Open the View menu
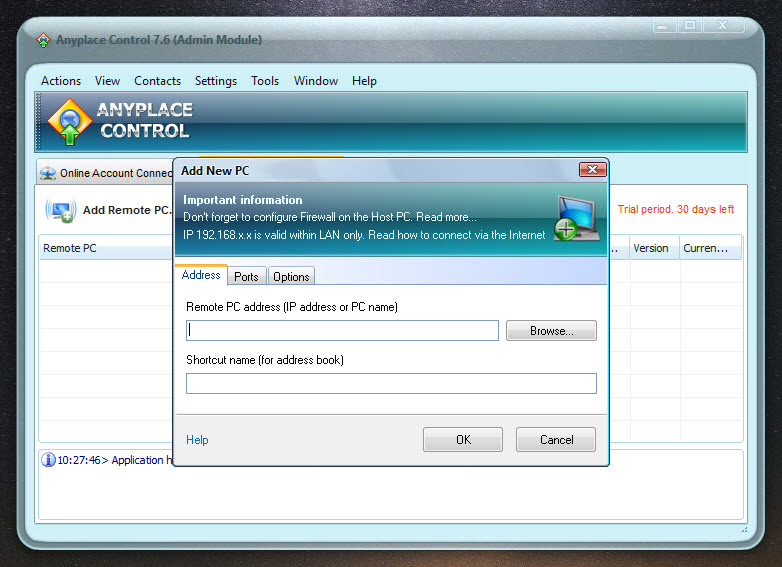The width and height of the screenshot is (782, 567). point(107,81)
